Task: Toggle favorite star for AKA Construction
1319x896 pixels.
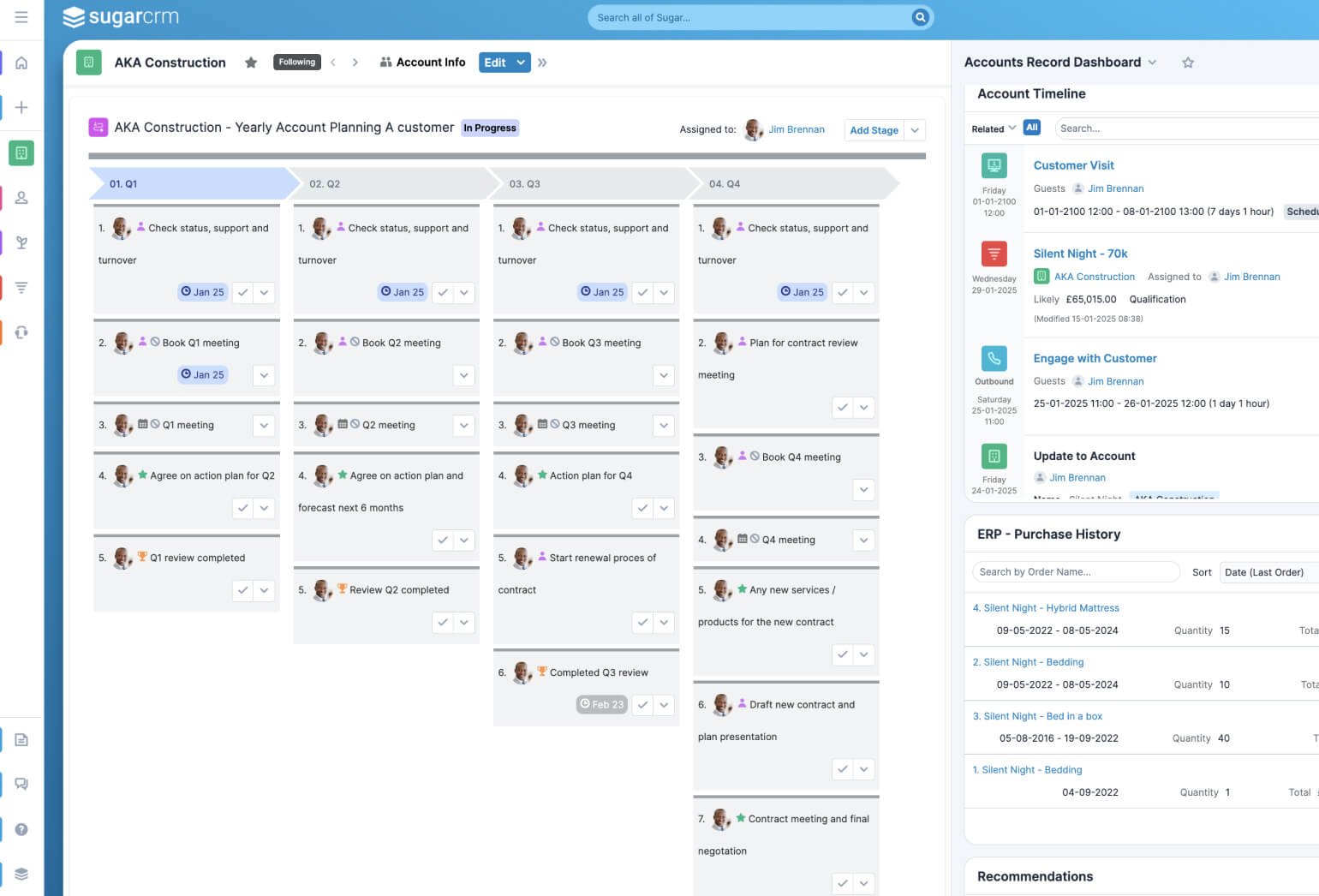Action: click(251, 63)
